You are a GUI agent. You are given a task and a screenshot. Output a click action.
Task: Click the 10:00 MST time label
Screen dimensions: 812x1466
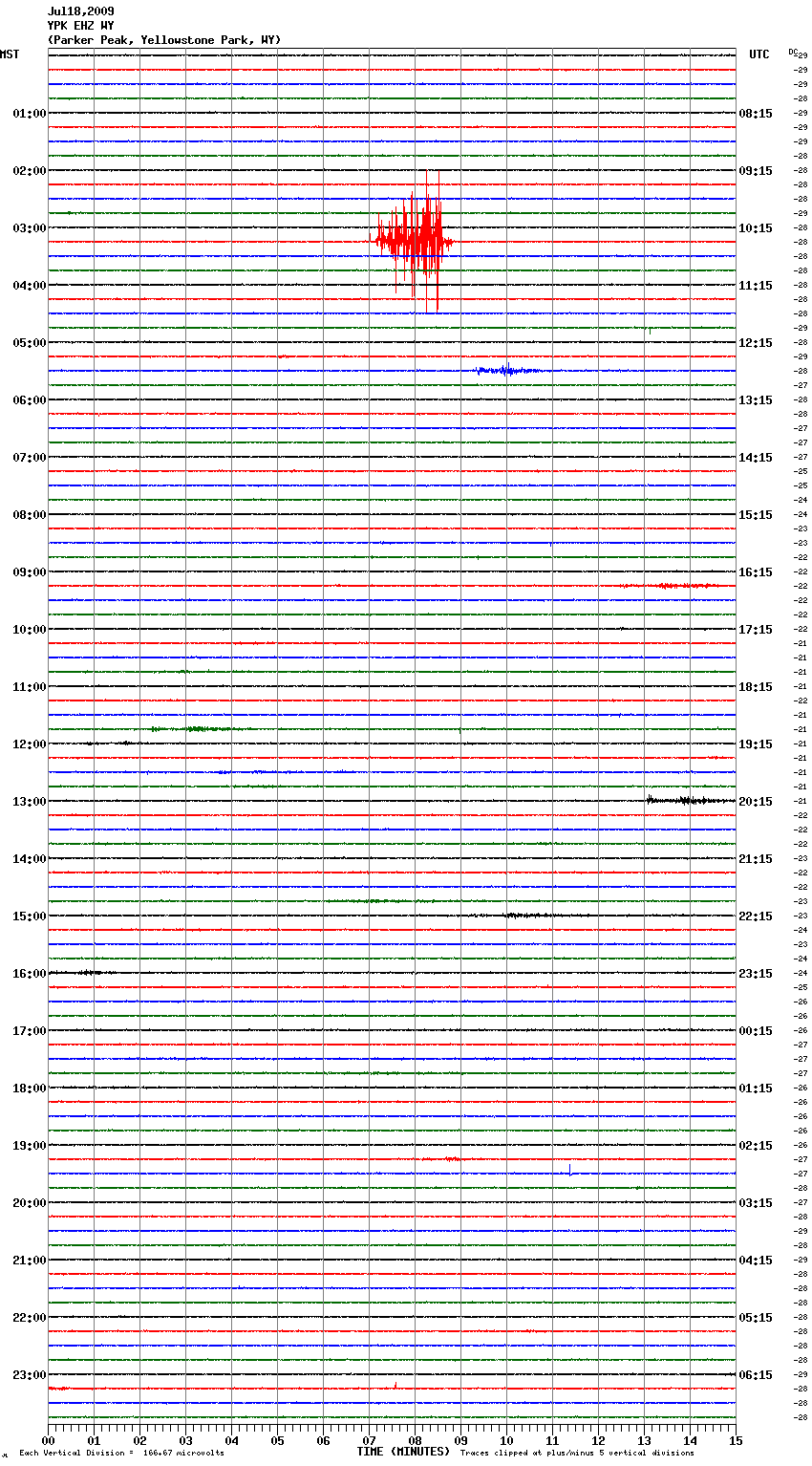coord(30,630)
